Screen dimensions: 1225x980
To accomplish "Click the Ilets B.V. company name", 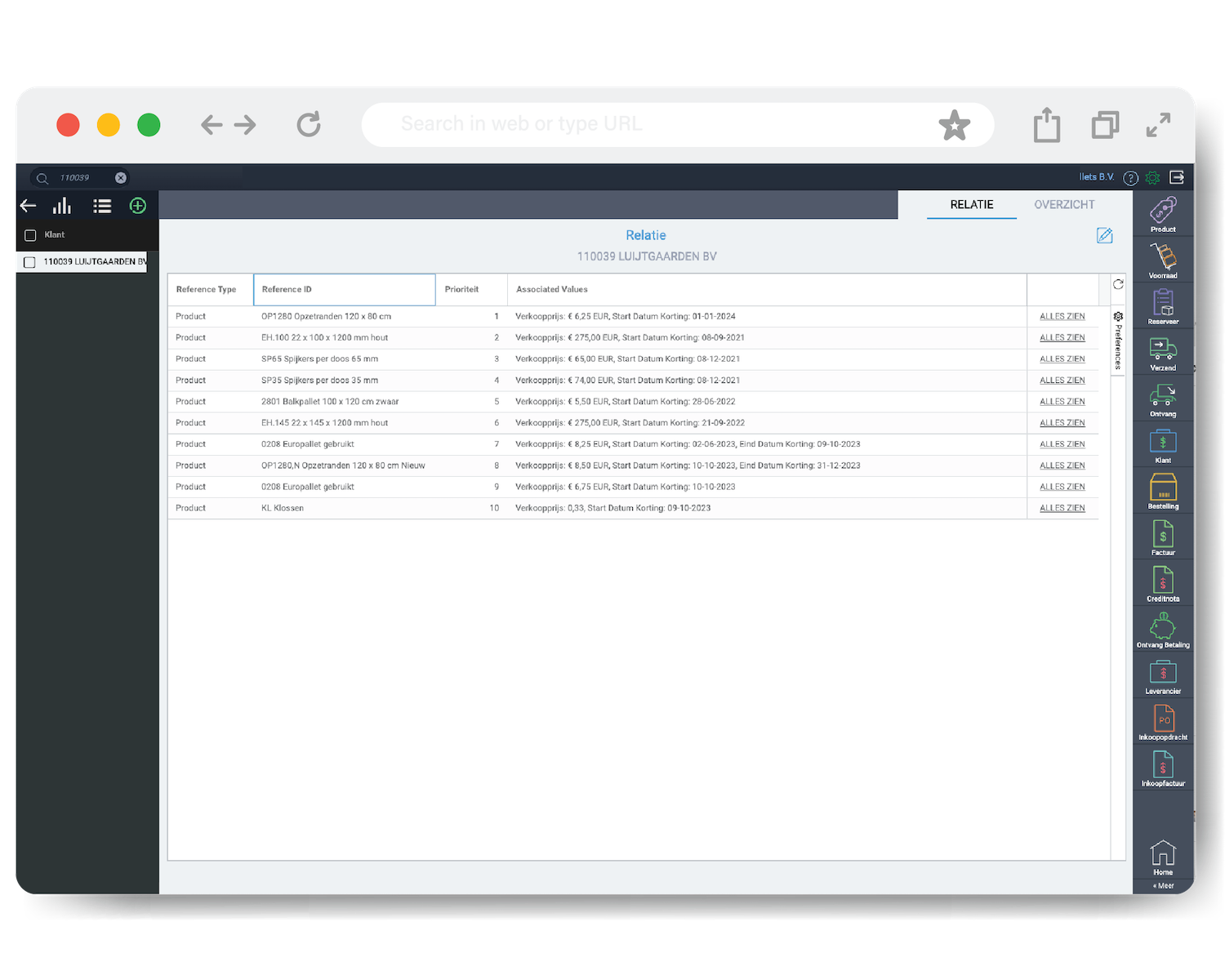I will [1096, 177].
